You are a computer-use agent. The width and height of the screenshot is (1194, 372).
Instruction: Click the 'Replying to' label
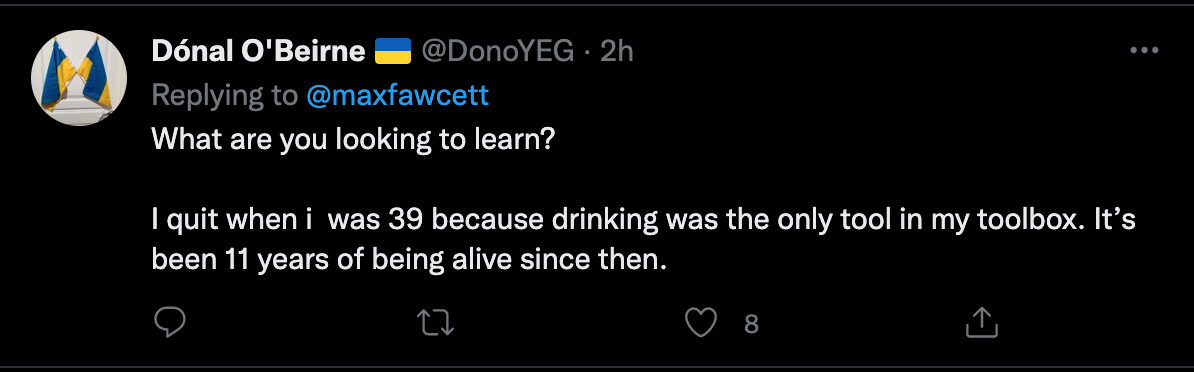225,96
